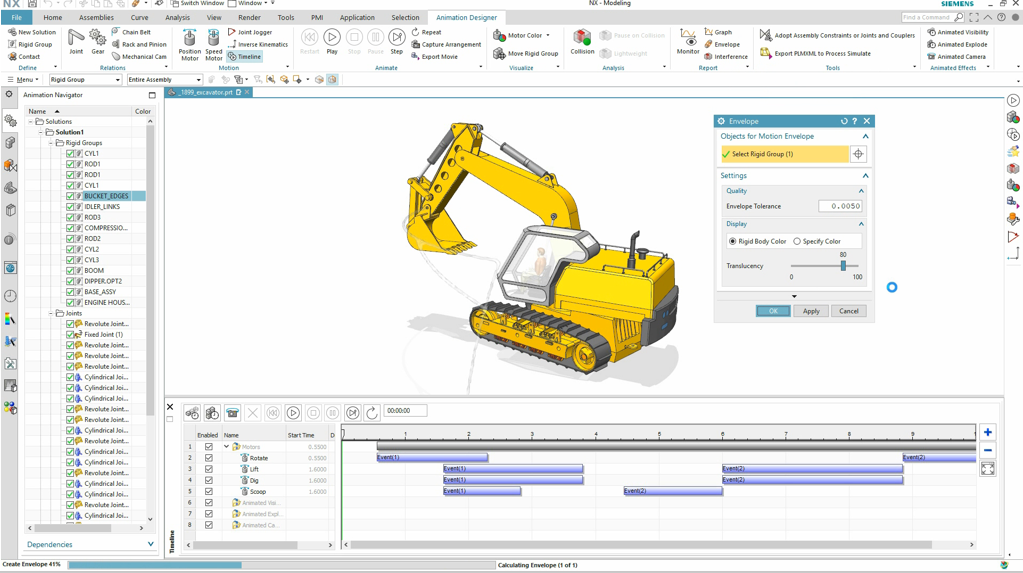This screenshot has height=573, width=1023.
Task: Open the Joint tool
Action: (x=76, y=41)
